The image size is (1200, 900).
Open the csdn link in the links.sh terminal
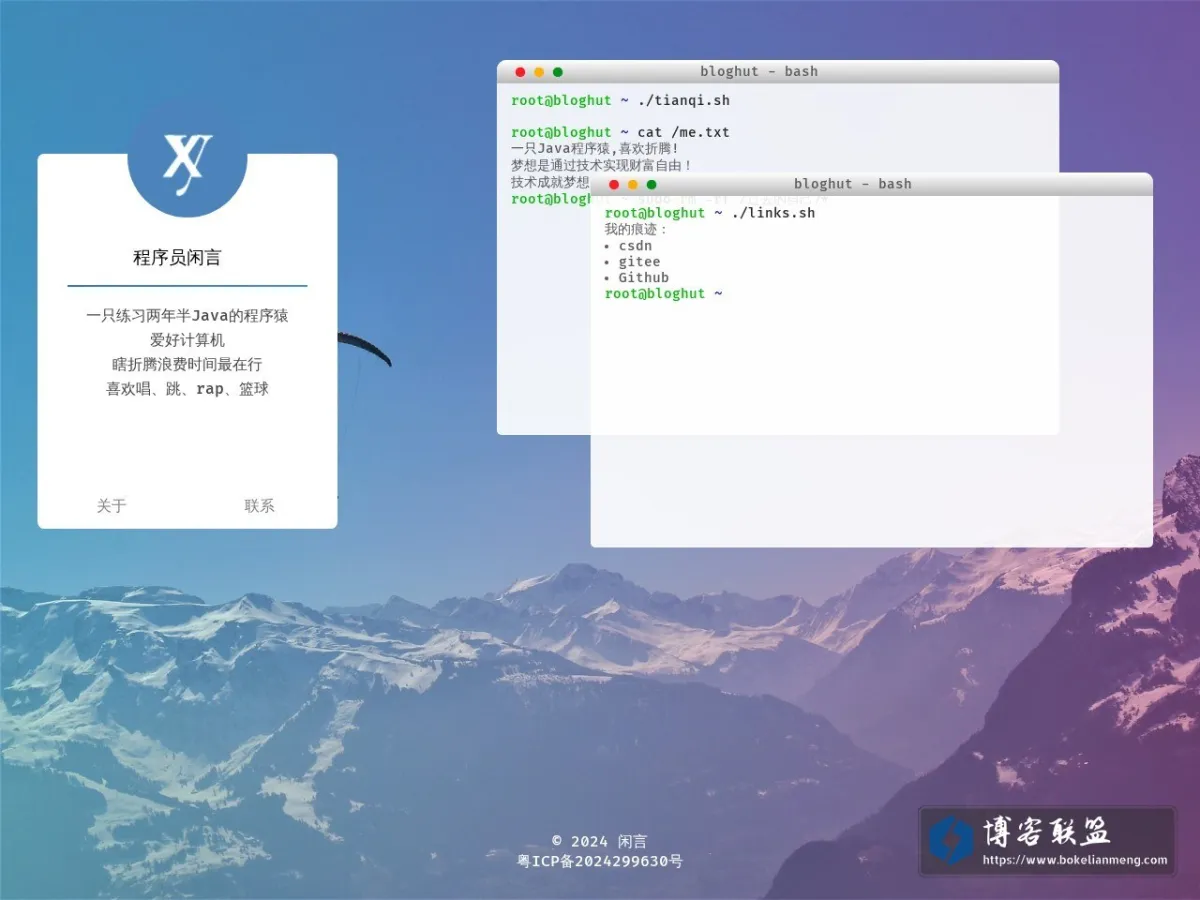tap(635, 246)
